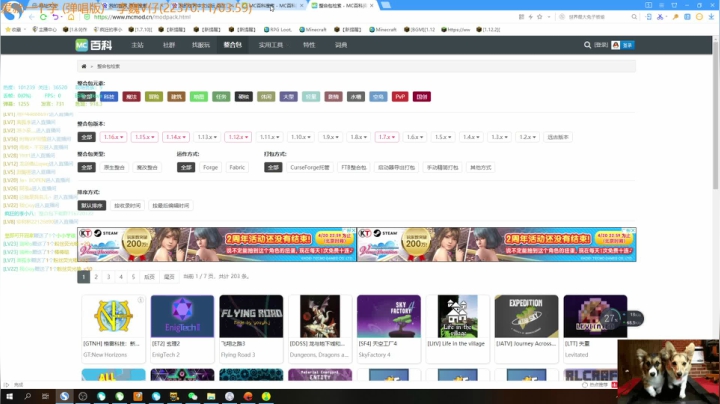
Task: Click the user avatar icon in site header
Action: pos(616,45)
